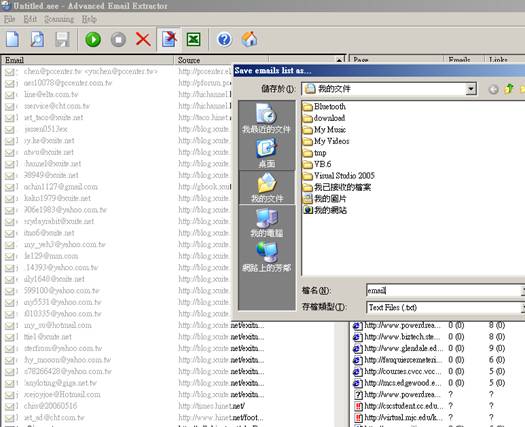Click source http://times.hinet.net/ in list
Viewport: 525px width, 427px height.
point(212,406)
